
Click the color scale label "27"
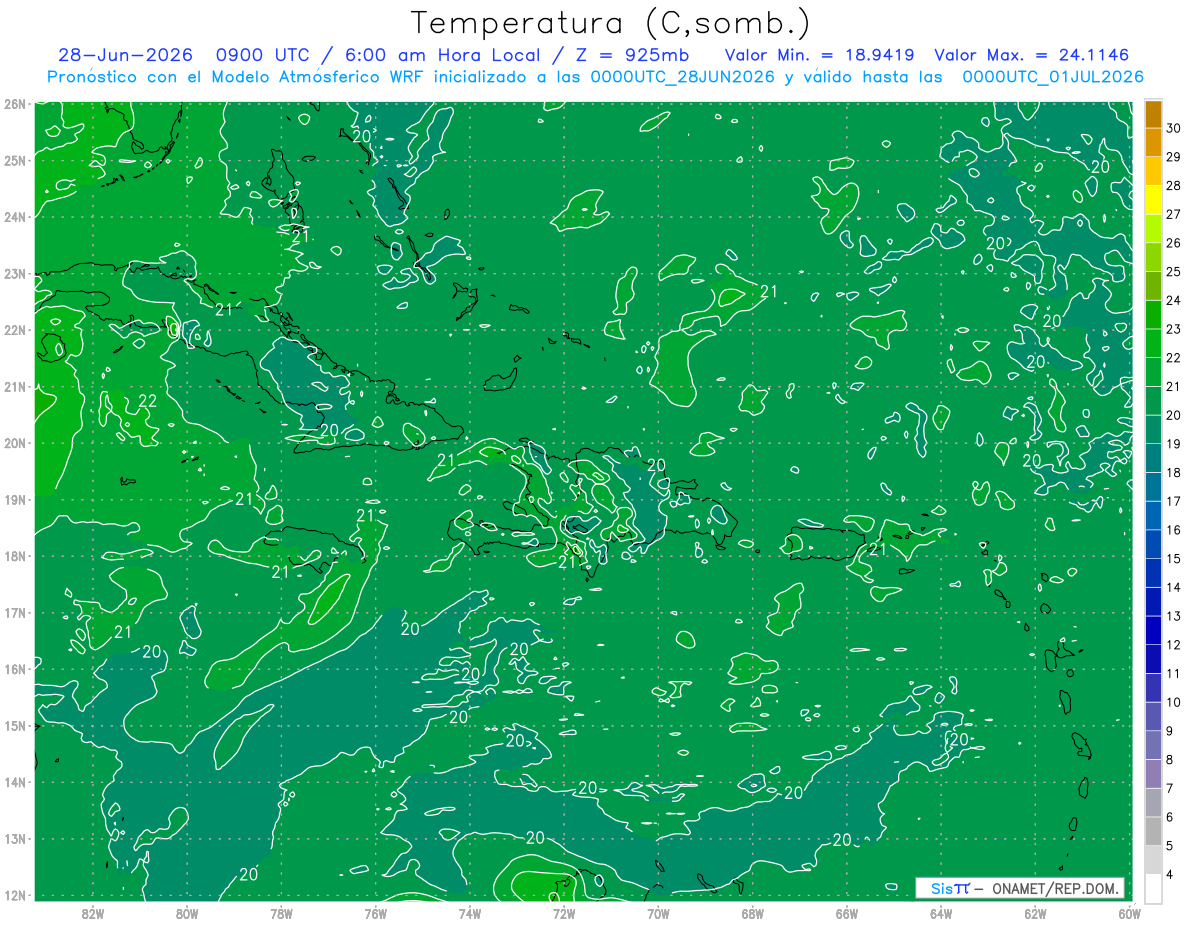click(x=1174, y=215)
